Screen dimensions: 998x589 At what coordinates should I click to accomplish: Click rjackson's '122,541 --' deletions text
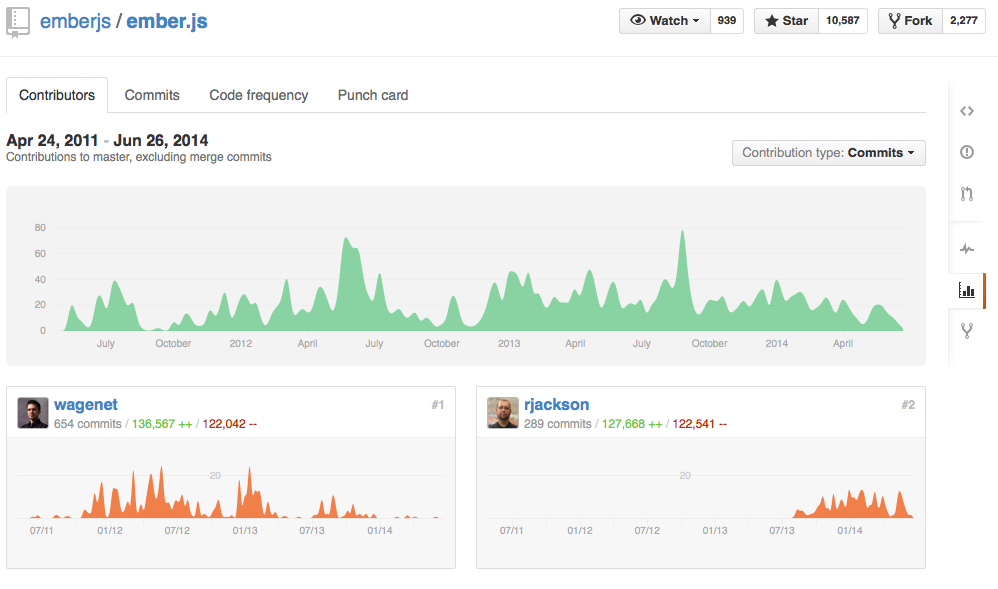coord(699,424)
